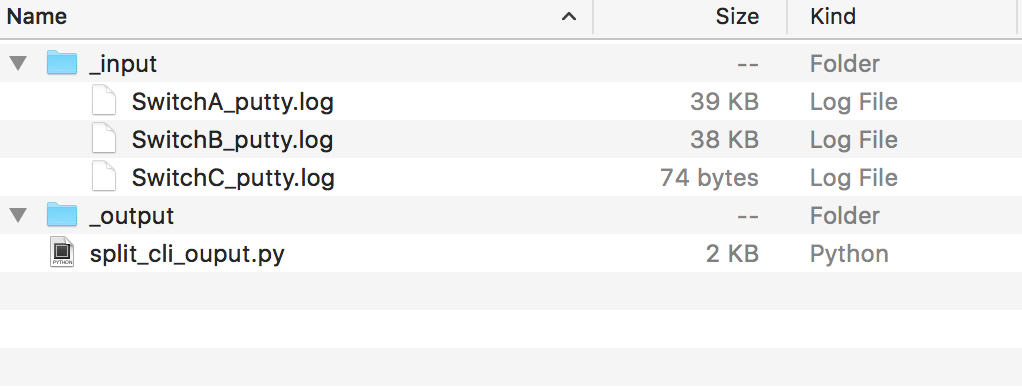Select the _output folder name
1022x390 pixels.
point(132,216)
